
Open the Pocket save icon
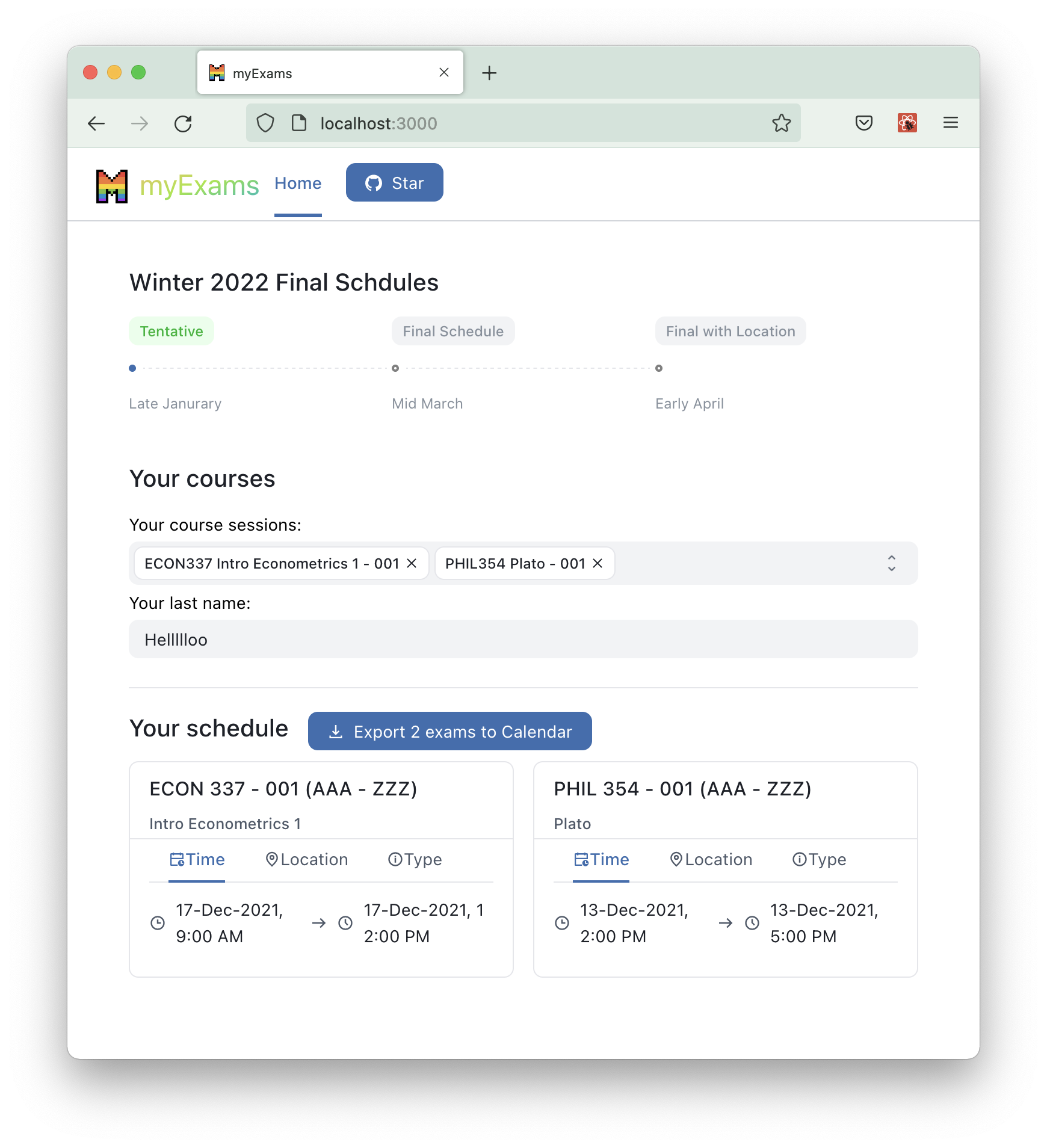point(863,123)
